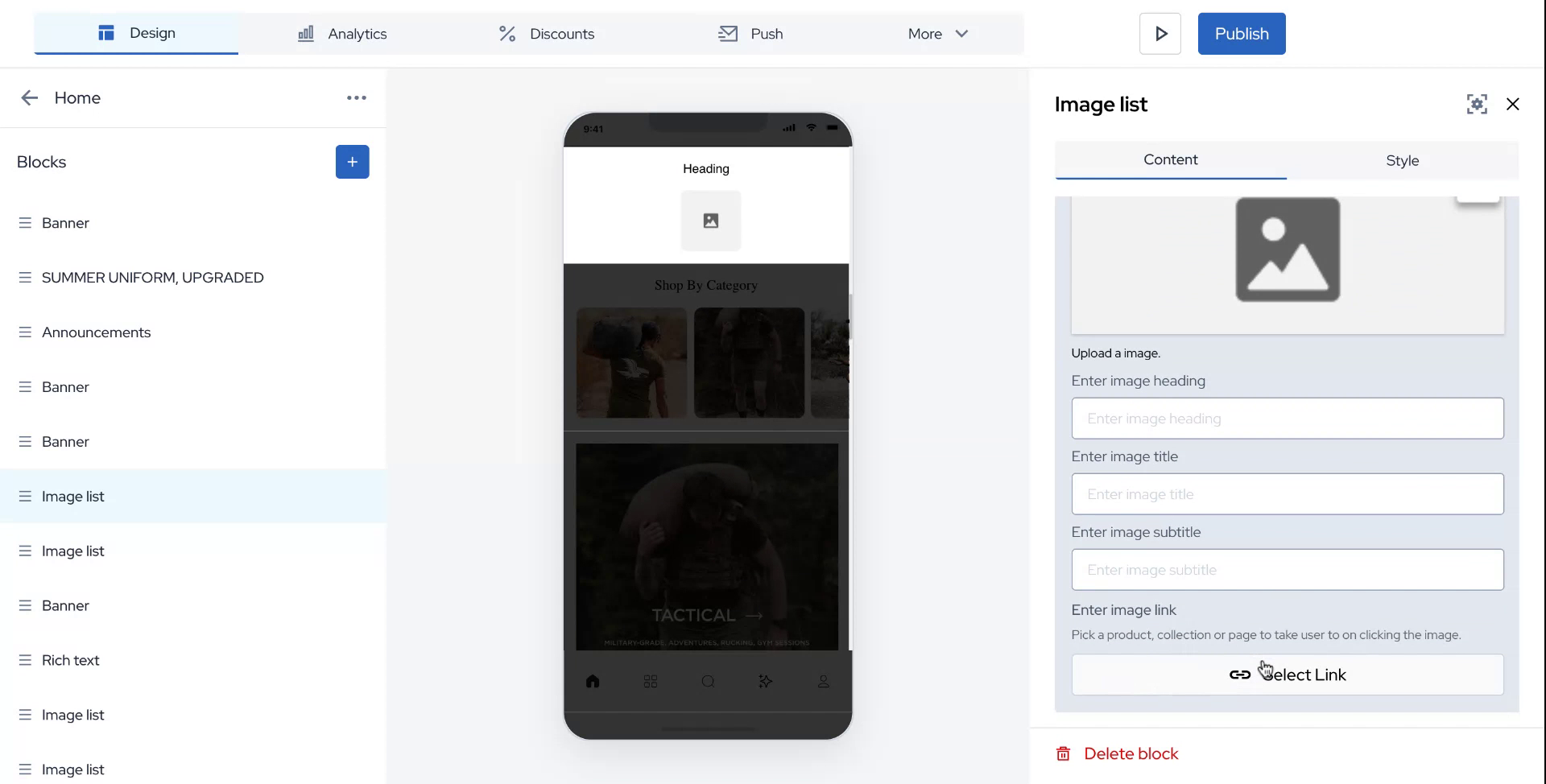The image size is (1546, 784).
Task: Click the Publish button
Action: pyautogui.click(x=1241, y=33)
